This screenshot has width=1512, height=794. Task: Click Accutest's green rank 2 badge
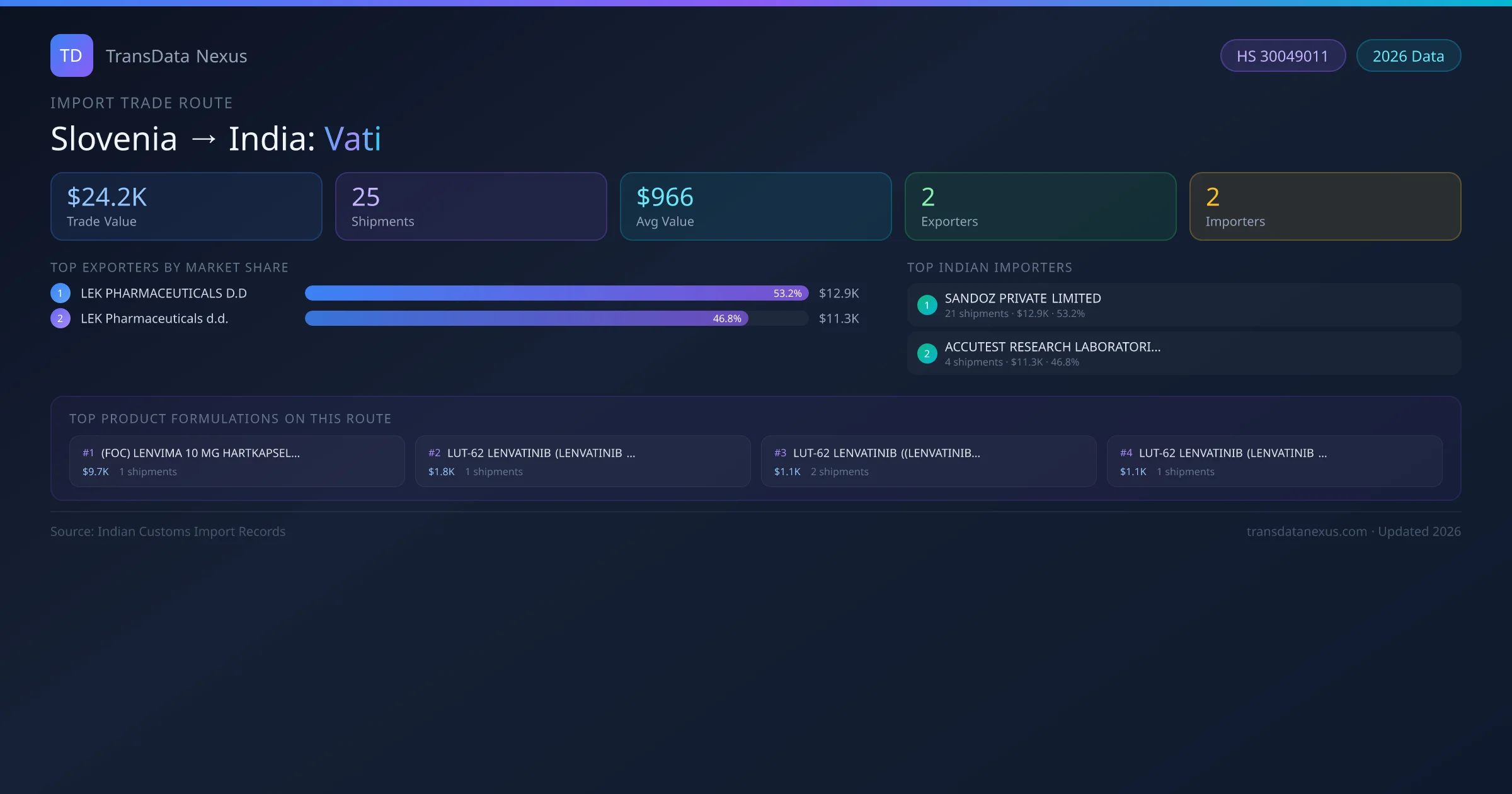pyautogui.click(x=927, y=354)
